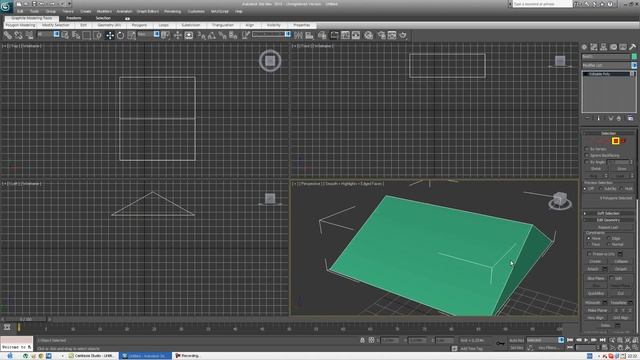Switch to the Motion command panel
The image size is (640, 360).
tap(613, 47)
